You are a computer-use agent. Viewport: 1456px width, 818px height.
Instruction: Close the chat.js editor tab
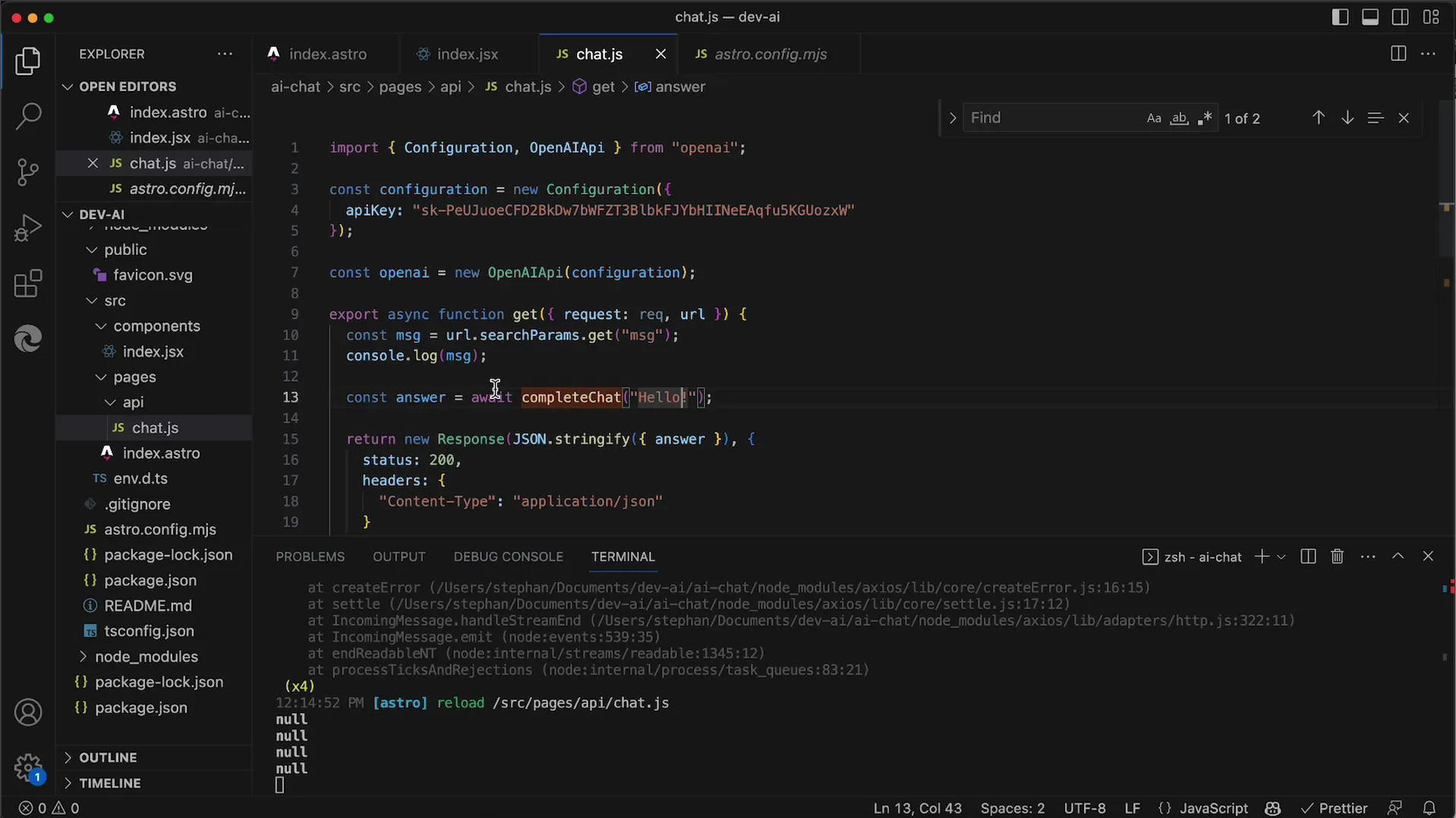pos(660,54)
